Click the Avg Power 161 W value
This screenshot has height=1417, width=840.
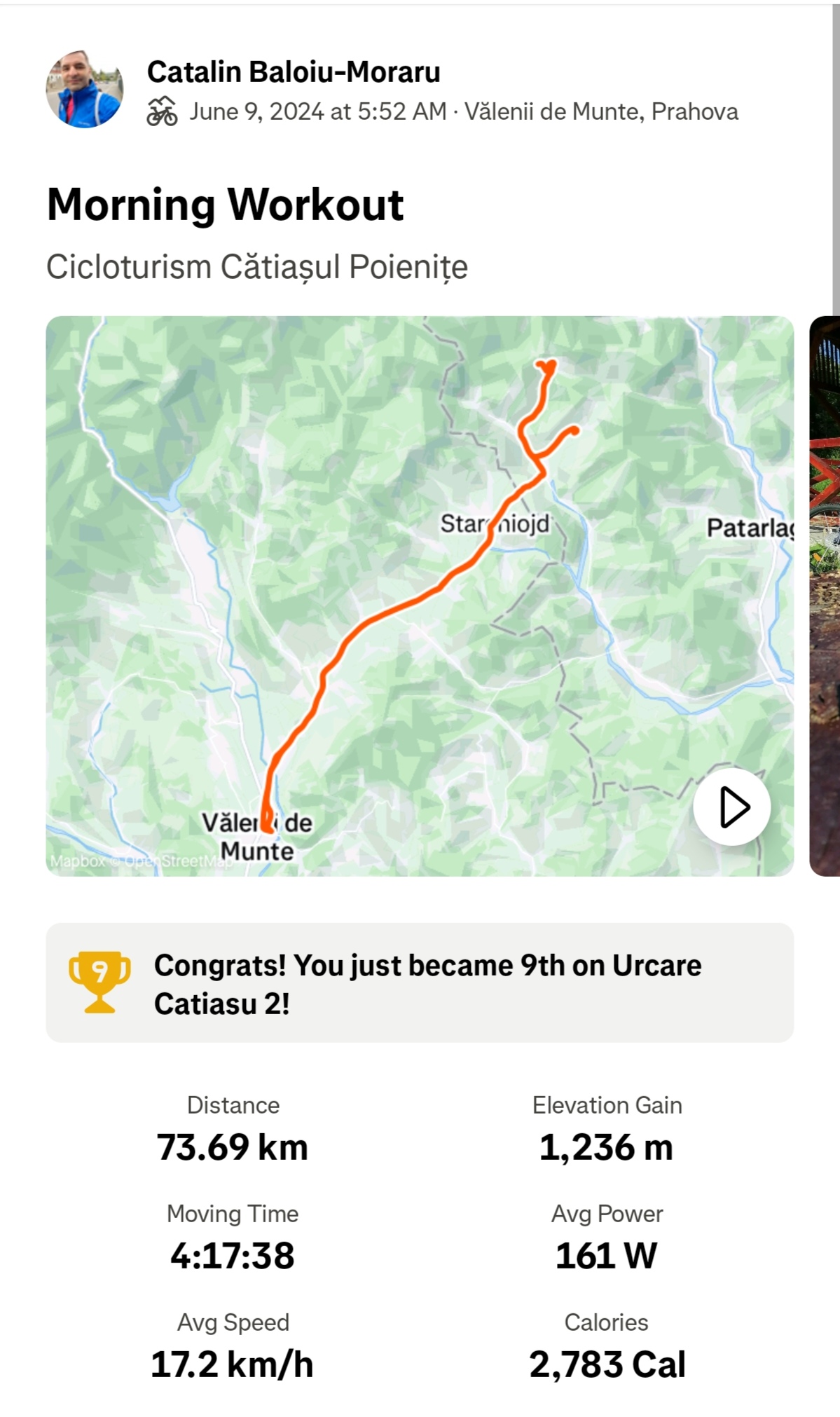[607, 1255]
